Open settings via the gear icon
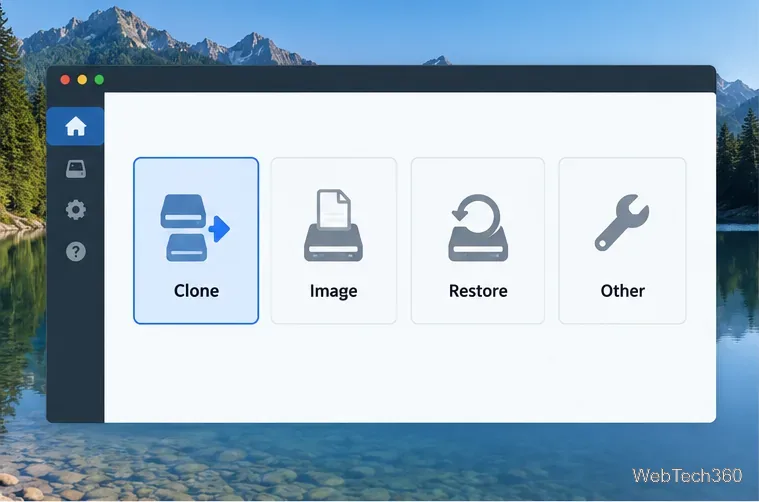 coord(76,210)
